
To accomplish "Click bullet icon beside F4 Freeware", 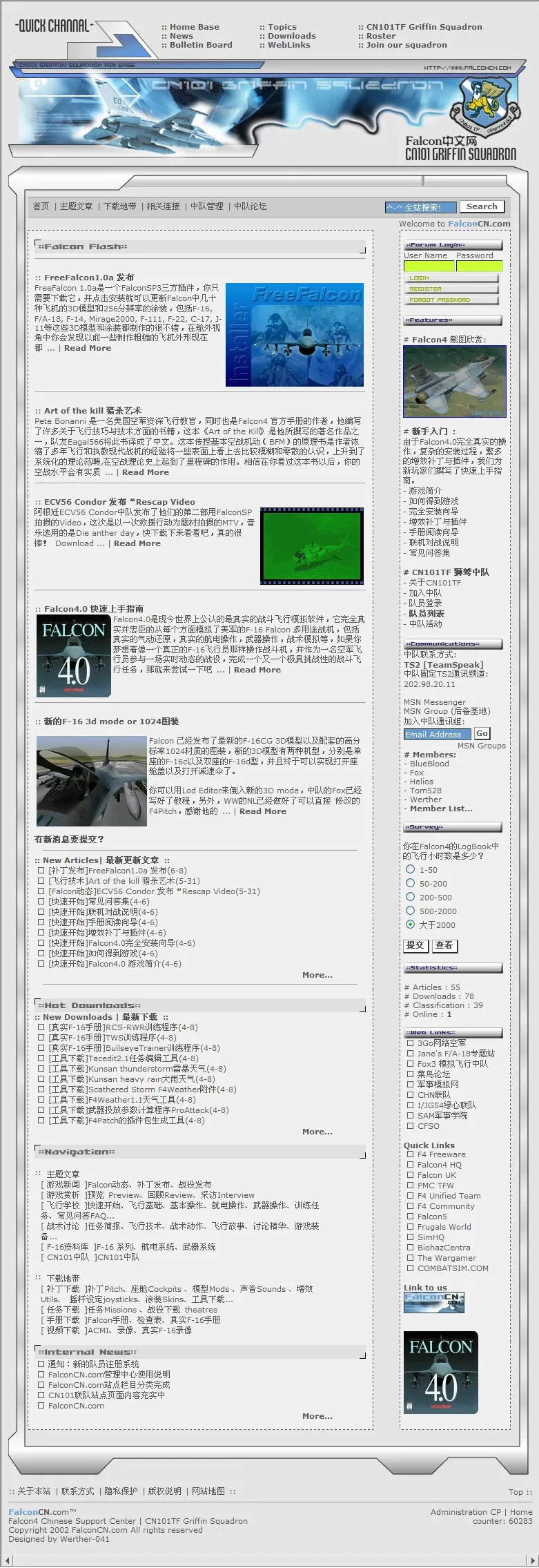I will 410,1154.
